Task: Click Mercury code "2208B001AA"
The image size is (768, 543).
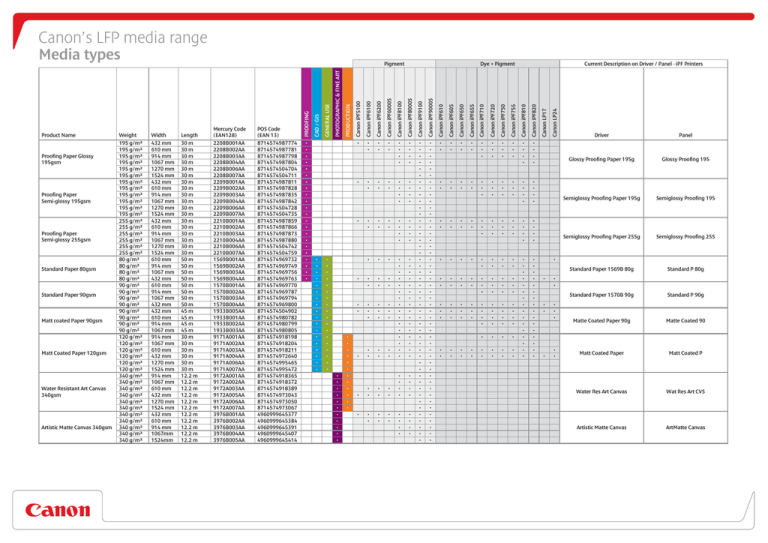Action: point(229,143)
